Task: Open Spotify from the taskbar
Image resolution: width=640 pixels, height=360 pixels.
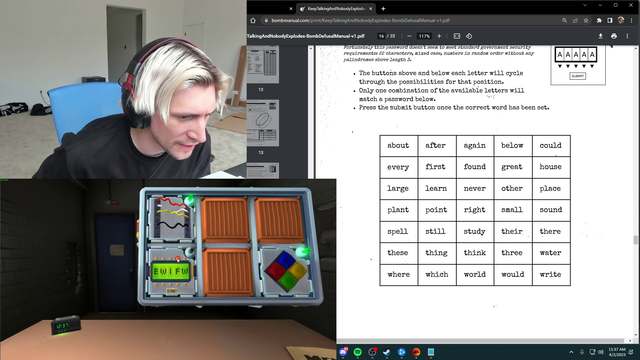Action: 358,352
